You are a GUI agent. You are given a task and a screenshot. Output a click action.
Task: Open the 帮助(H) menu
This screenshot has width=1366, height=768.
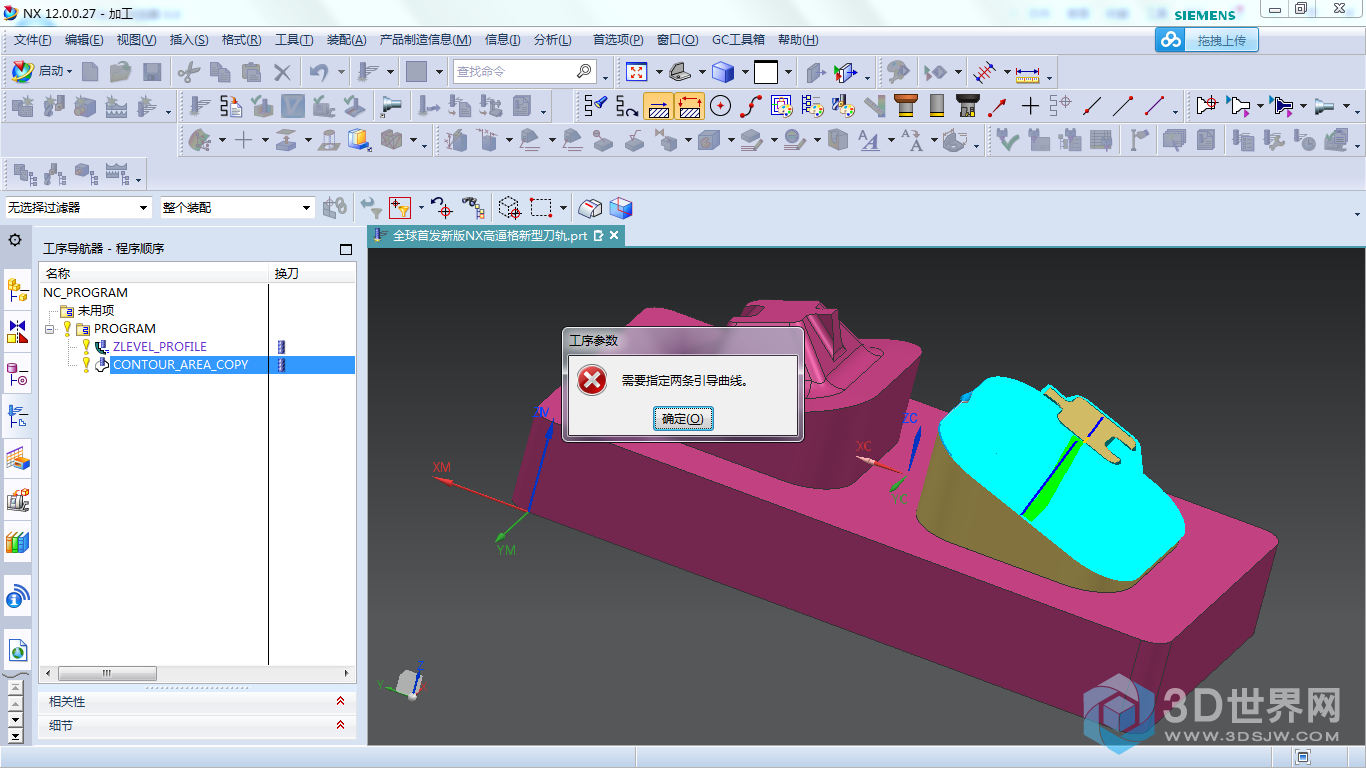point(798,40)
